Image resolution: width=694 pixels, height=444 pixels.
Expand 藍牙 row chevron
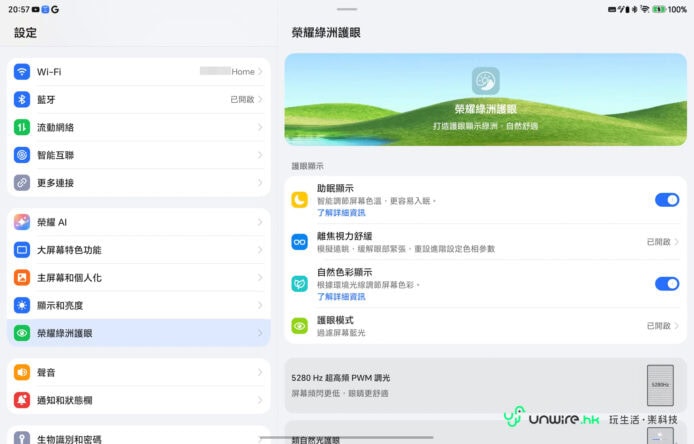pos(260,100)
